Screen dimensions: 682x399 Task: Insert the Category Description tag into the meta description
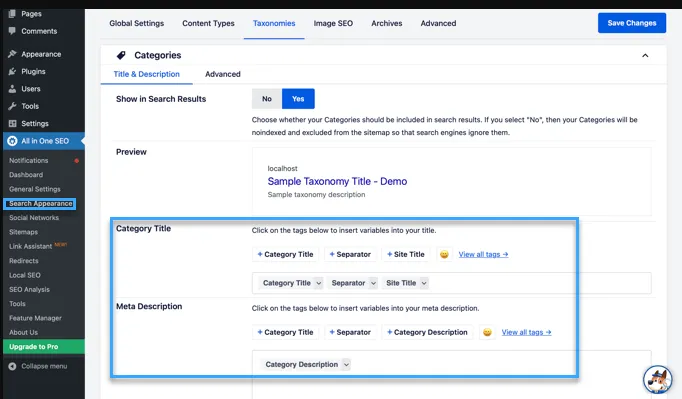[x=427, y=332]
